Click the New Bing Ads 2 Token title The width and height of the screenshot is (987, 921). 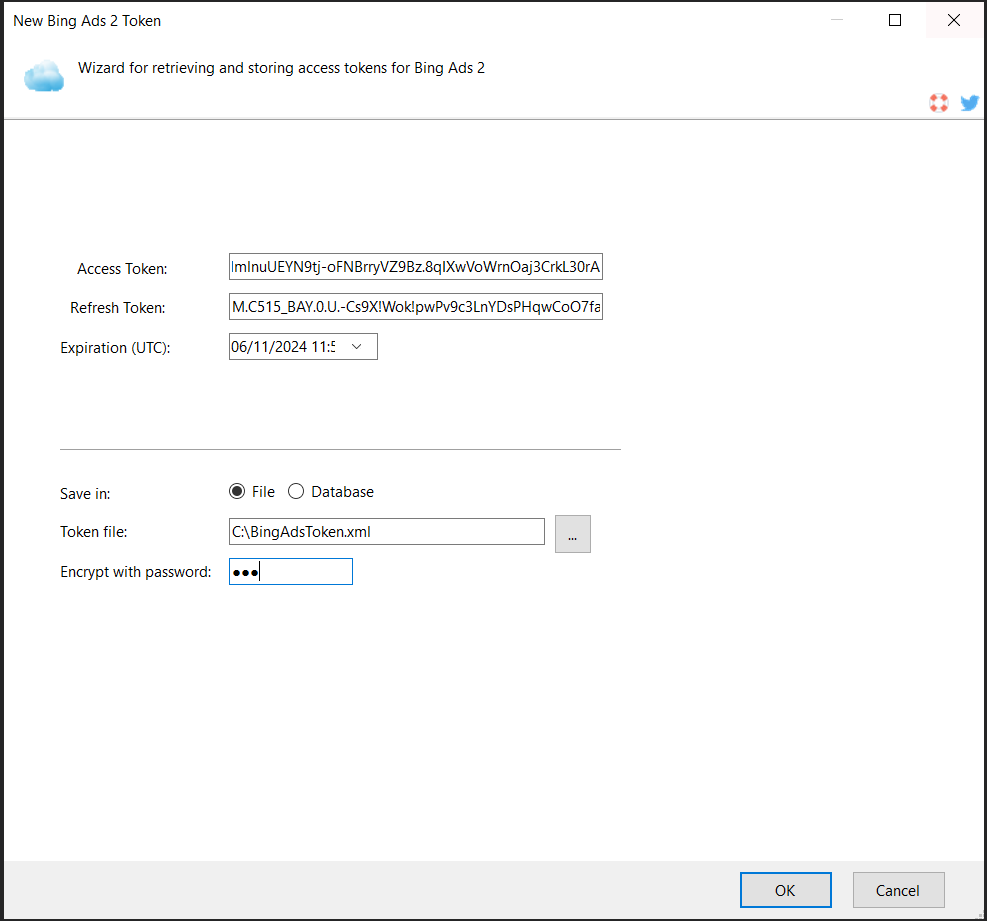[87, 21]
